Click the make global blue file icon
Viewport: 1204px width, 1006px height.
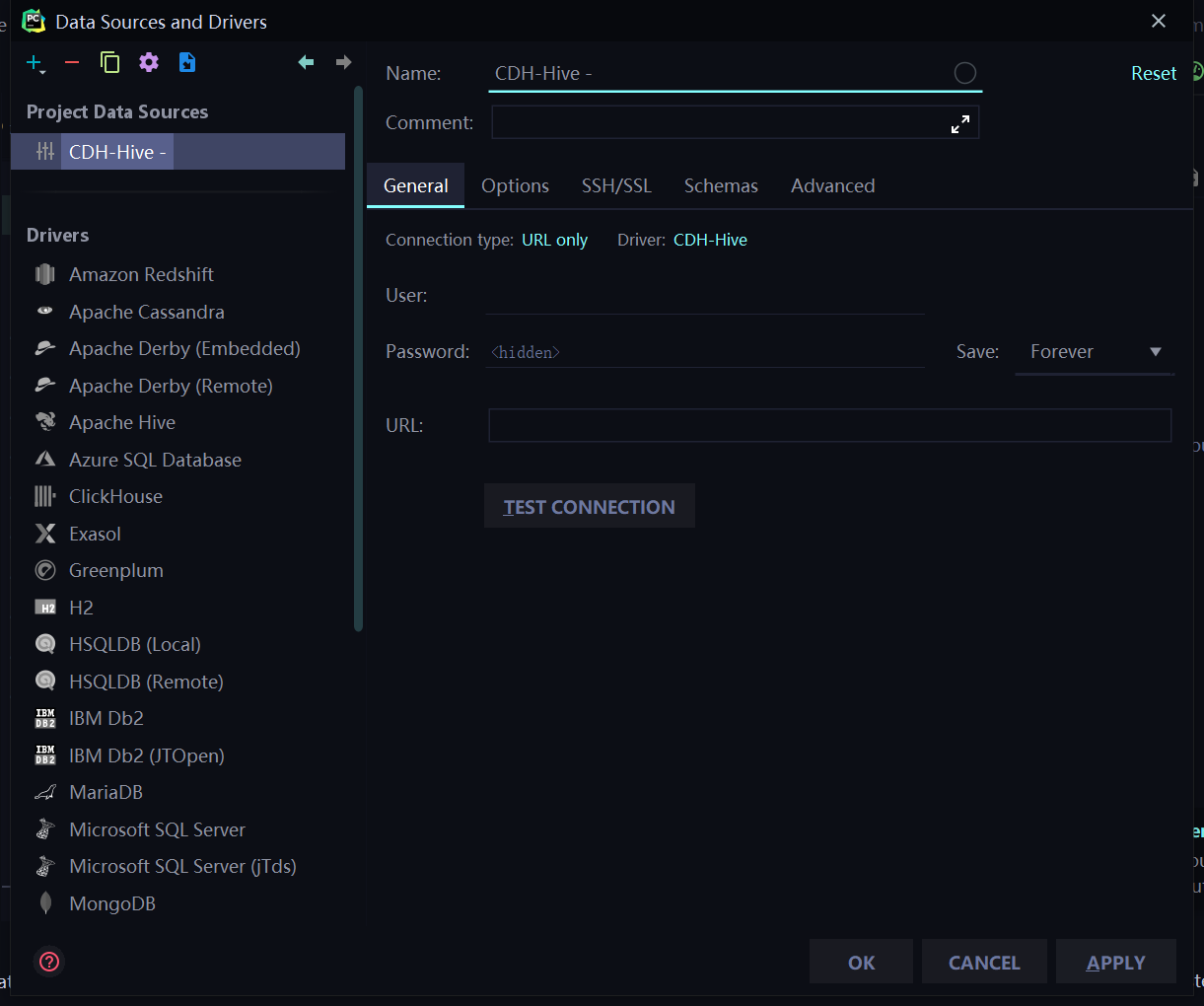[x=187, y=63]
